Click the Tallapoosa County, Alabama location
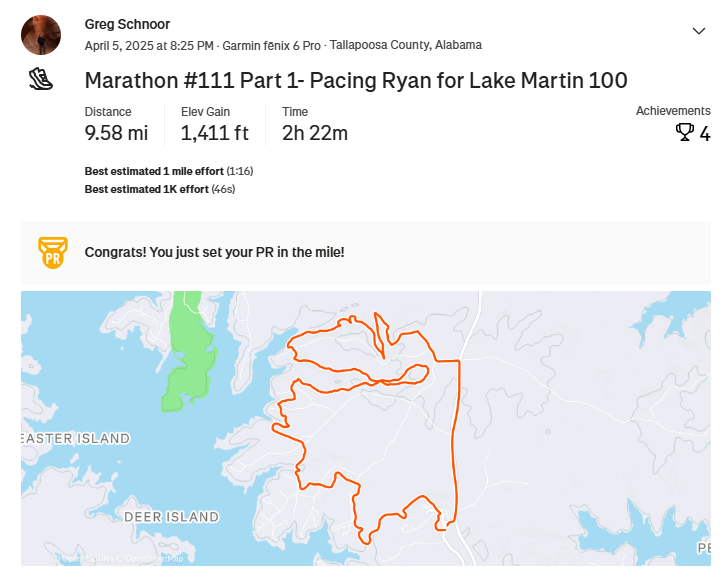The width and height of the screenshot is (726, 580). pos(406,45)
